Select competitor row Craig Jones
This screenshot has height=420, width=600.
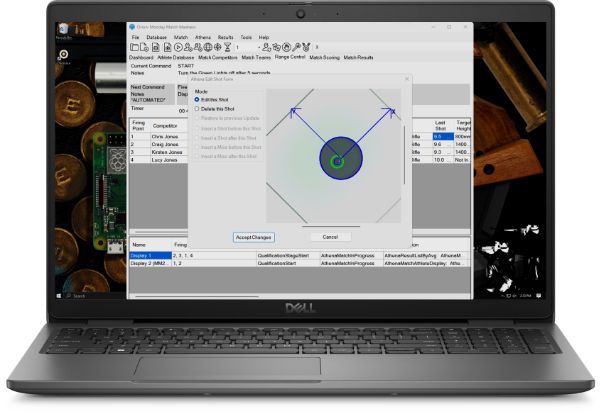(158, 144)
